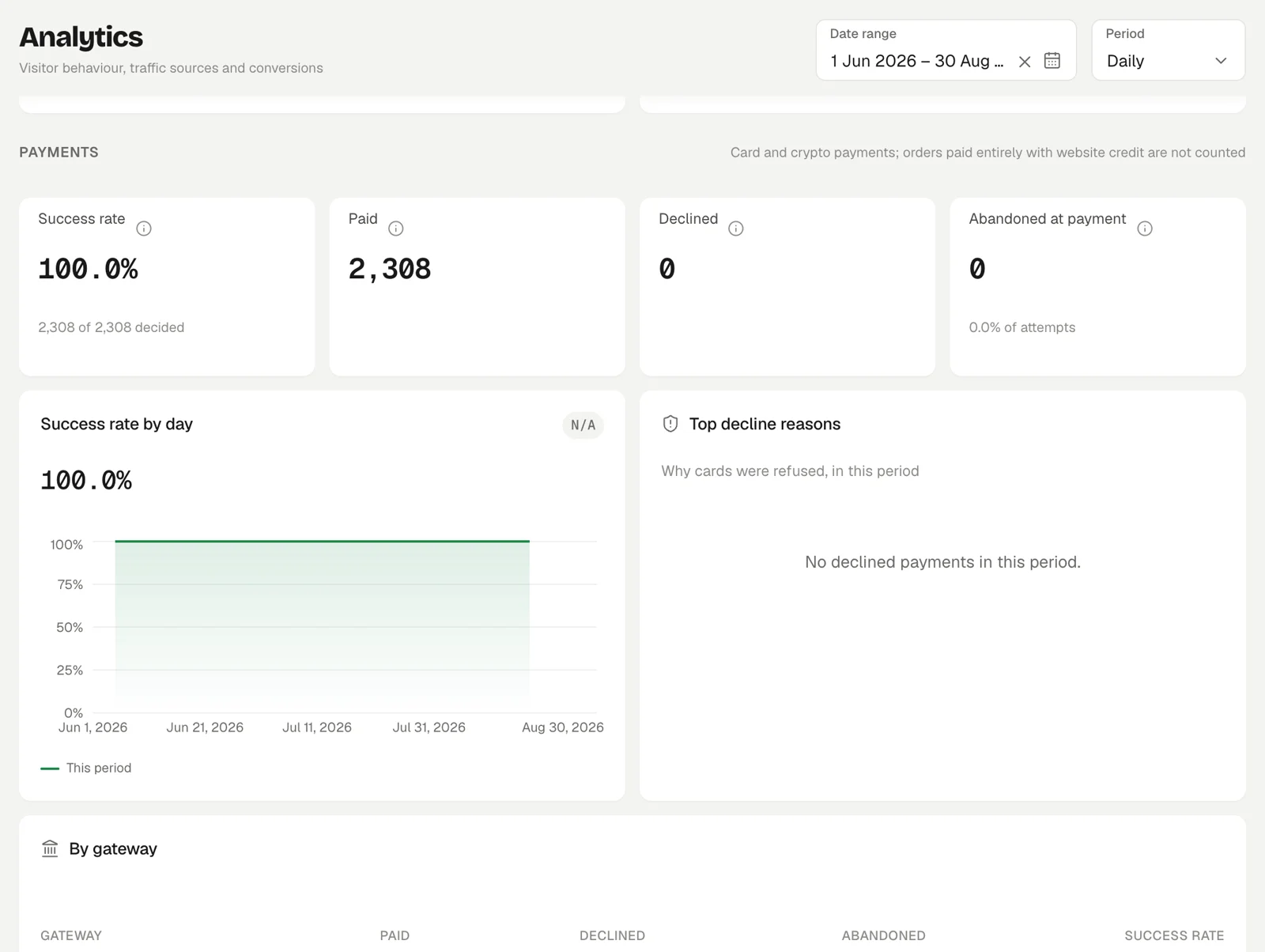The image size is (1265, 952).
Task: Click the 75% y-axis label
Action: tap(70, 584)
